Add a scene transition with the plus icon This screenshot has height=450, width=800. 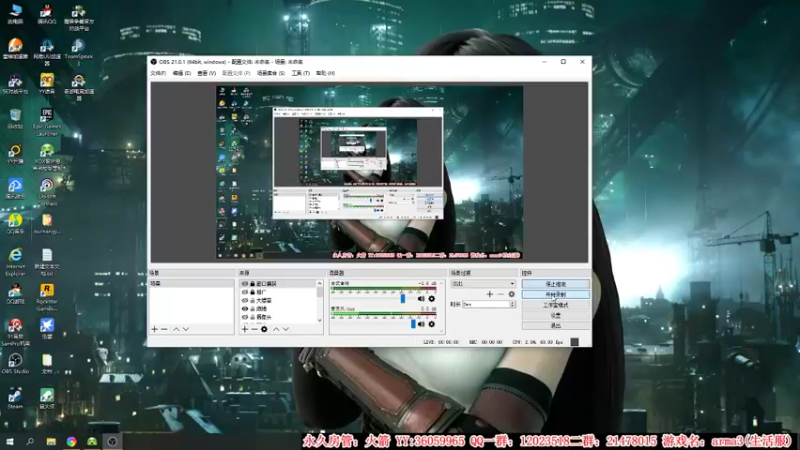(x=490, y=294)
